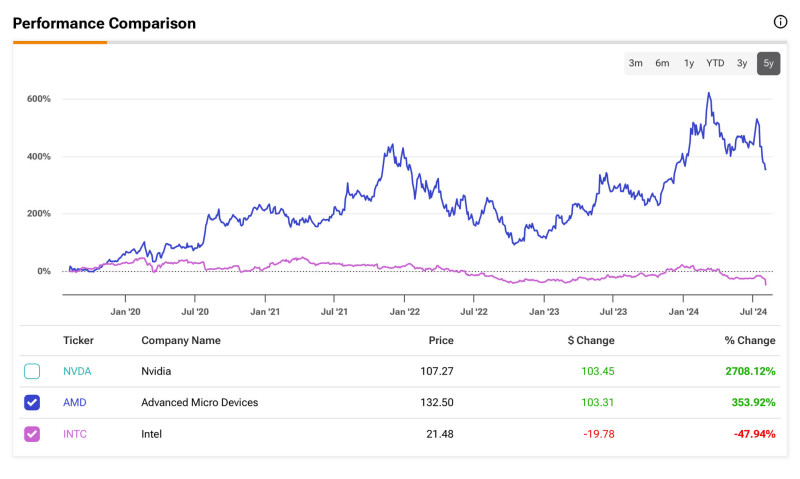Viewport: 800px width, 479px height.
Task: Click the Company Name column header
Action: (x=181, y=340)
